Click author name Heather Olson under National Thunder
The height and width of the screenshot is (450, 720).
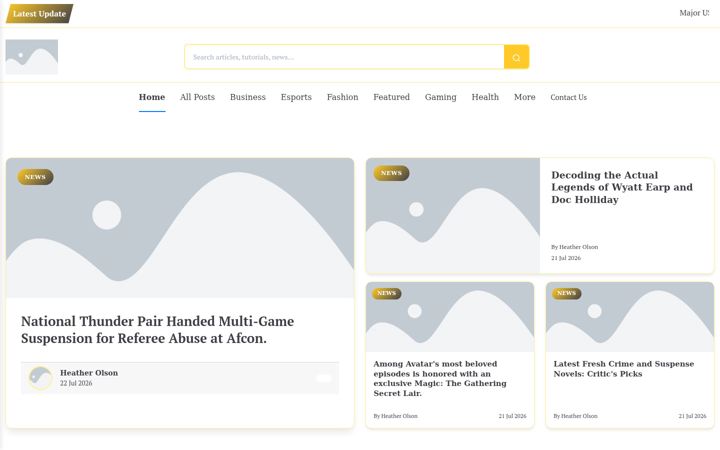pos(89,373)
